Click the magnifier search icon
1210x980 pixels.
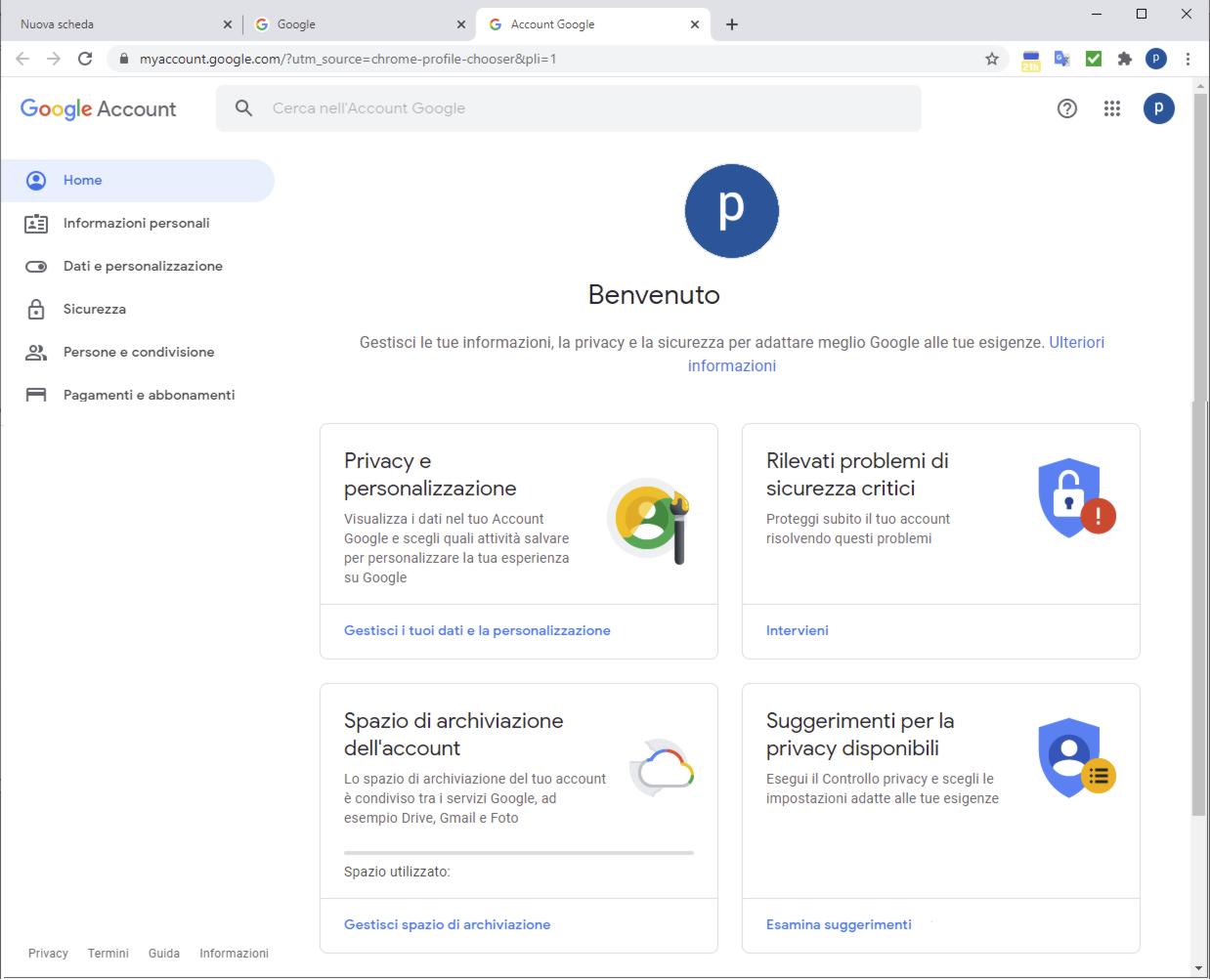pyautogui.click(x=244, y=108)
